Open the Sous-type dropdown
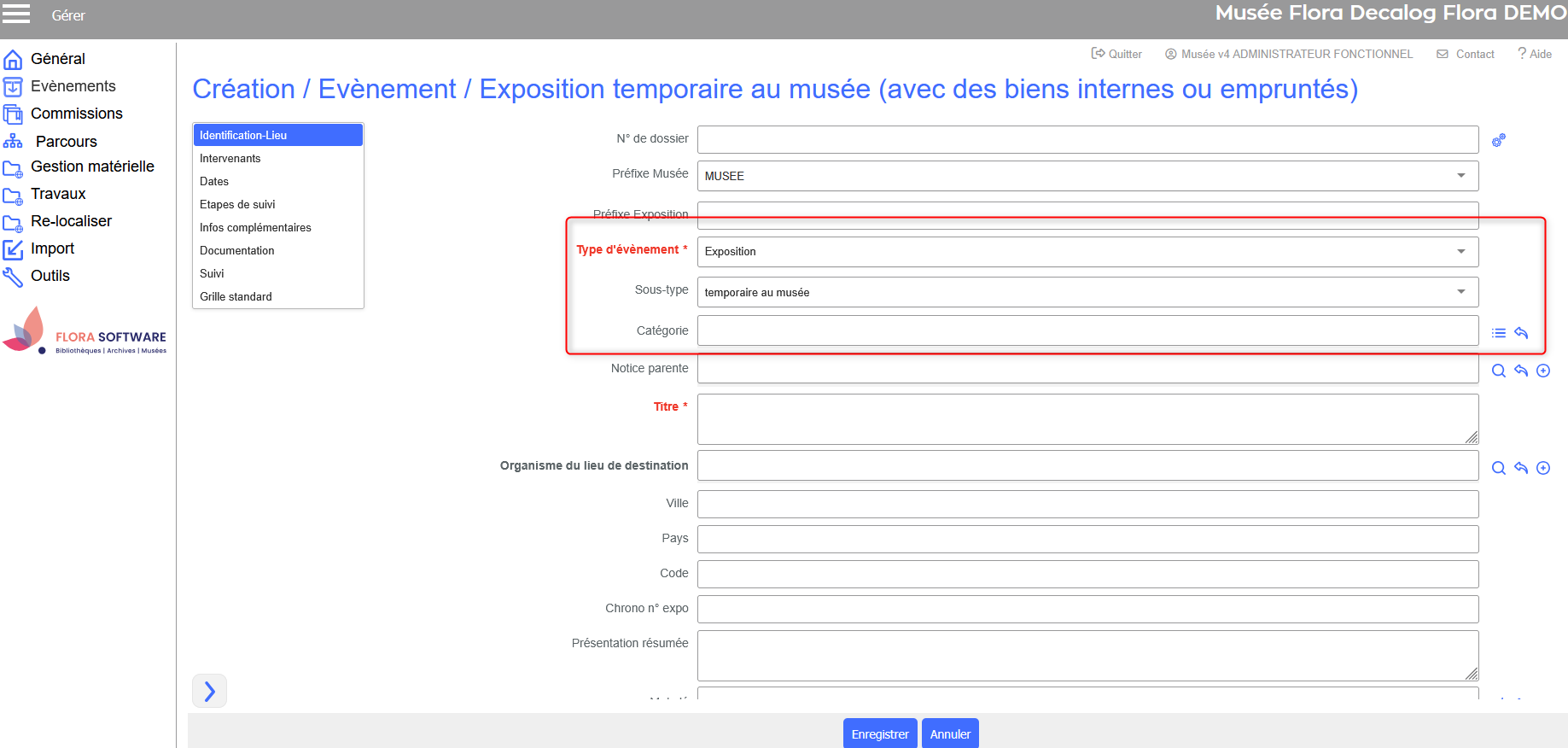 point(1460,292)
